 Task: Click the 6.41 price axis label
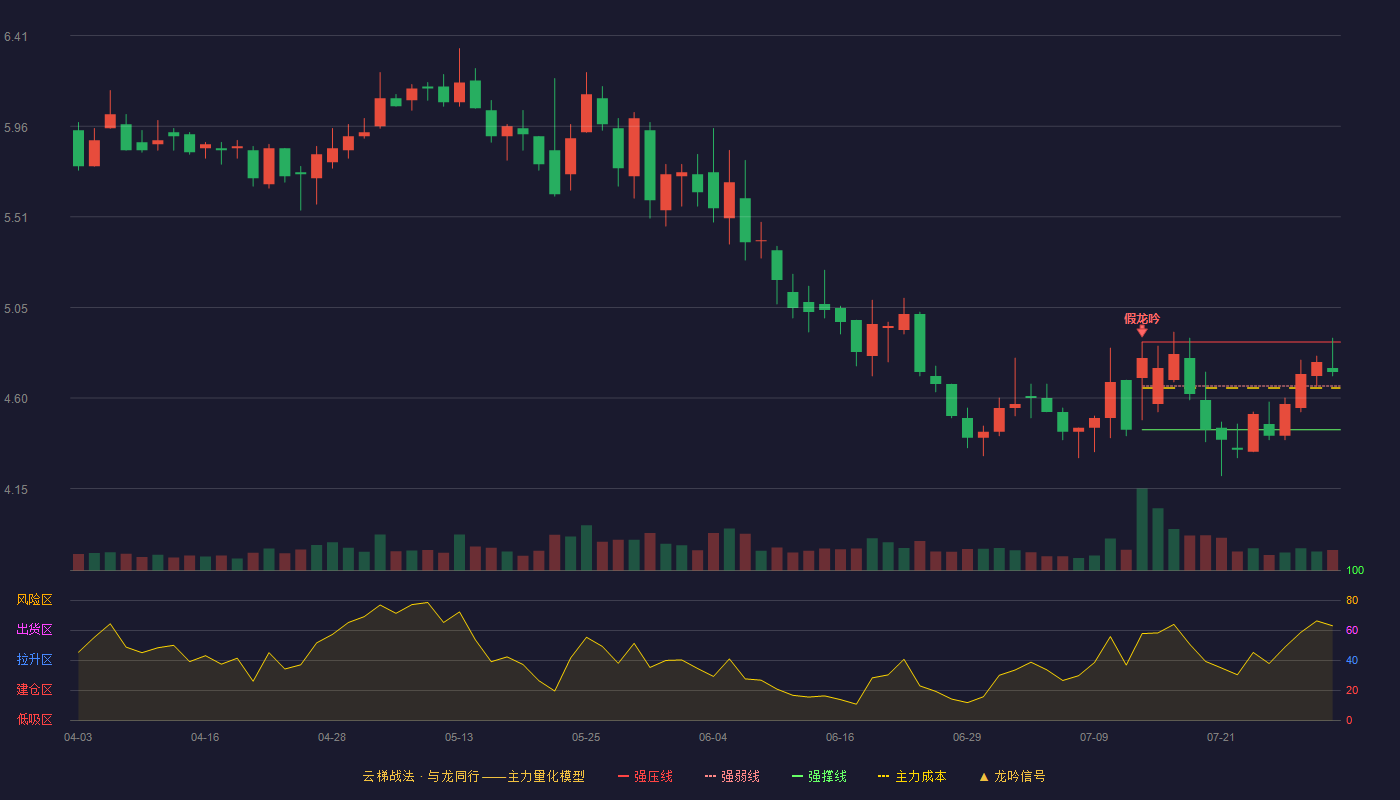click(16, 37)
